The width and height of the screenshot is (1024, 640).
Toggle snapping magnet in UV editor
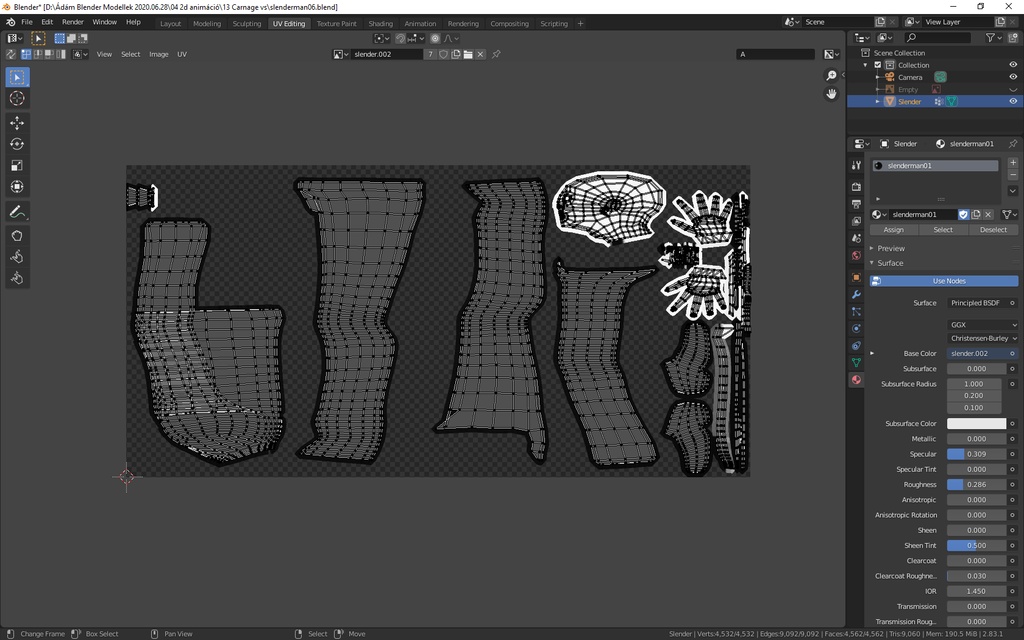coord(400,39)
